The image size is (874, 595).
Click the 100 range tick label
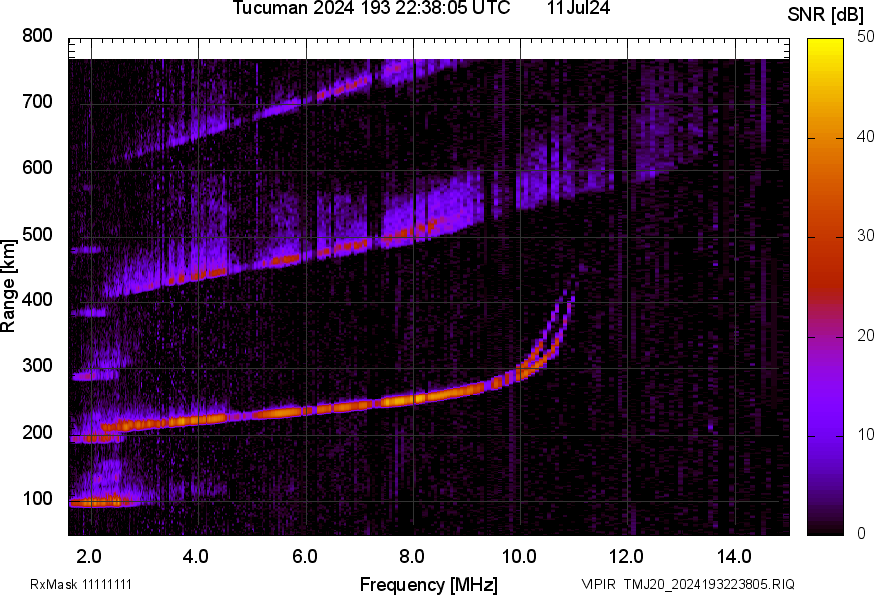tap(37, 499)
